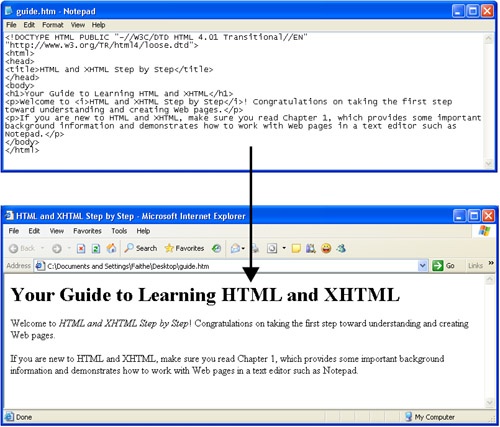Click the Go button next to address

click(443, 266)
